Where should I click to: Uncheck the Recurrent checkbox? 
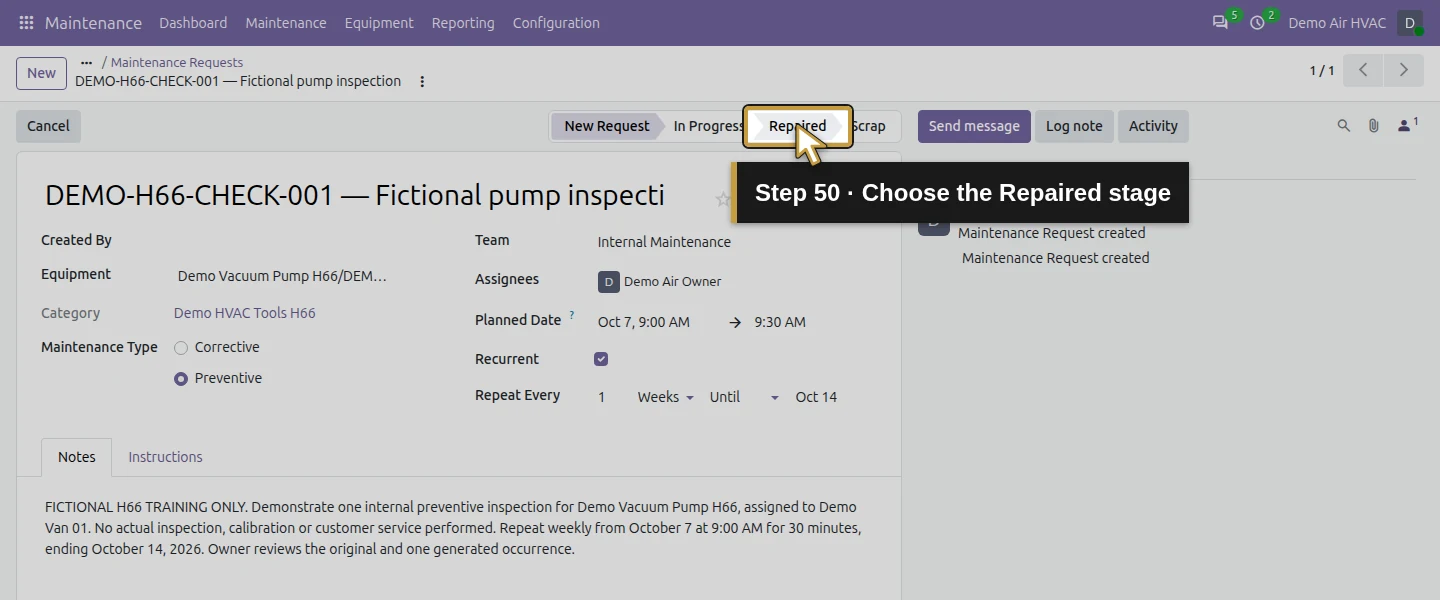[601, 359]
